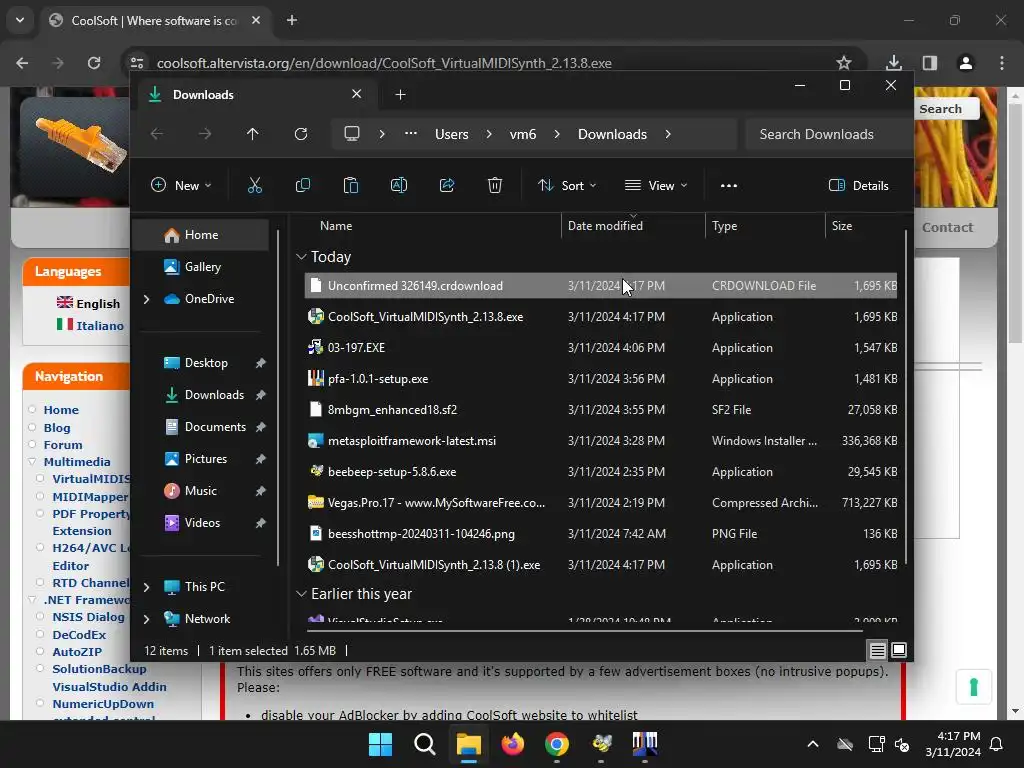The width and height of the screenshot is (1024, 768).
Task: Open the Sort dropdown menu
Action: (x=567, y=185)
